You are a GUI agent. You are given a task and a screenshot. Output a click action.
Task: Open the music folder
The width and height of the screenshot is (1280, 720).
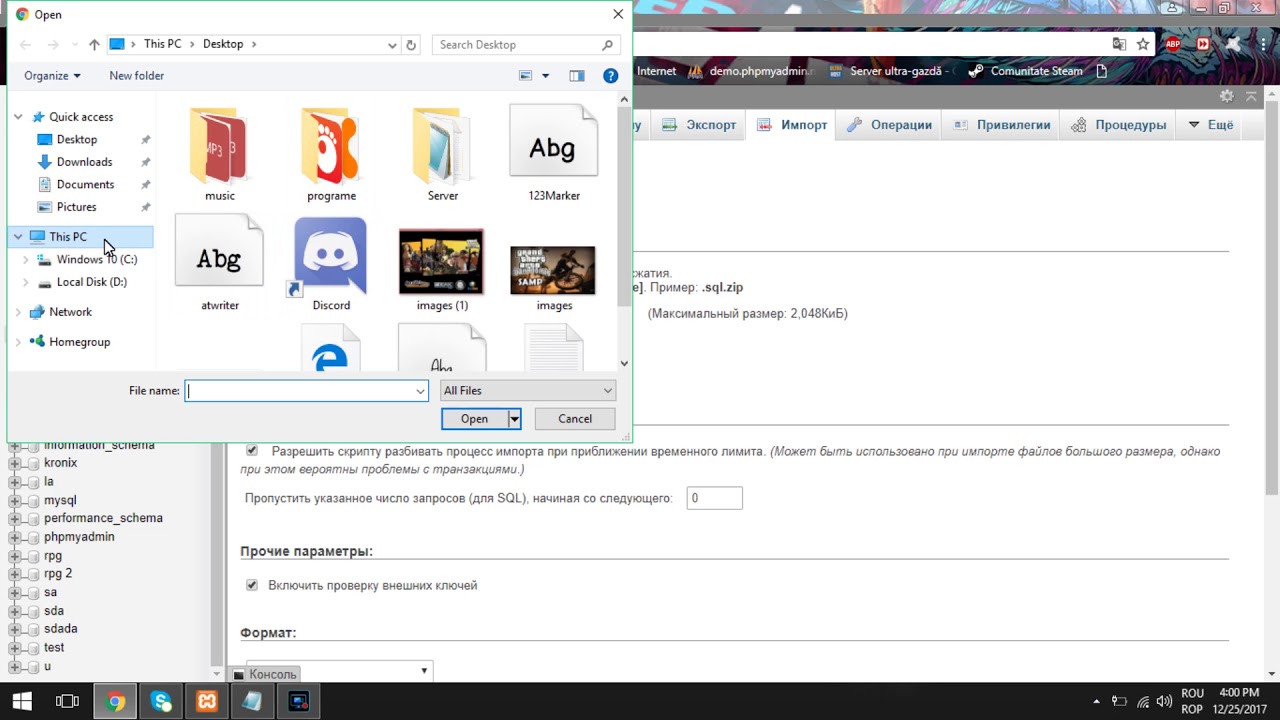click(219, 155)
